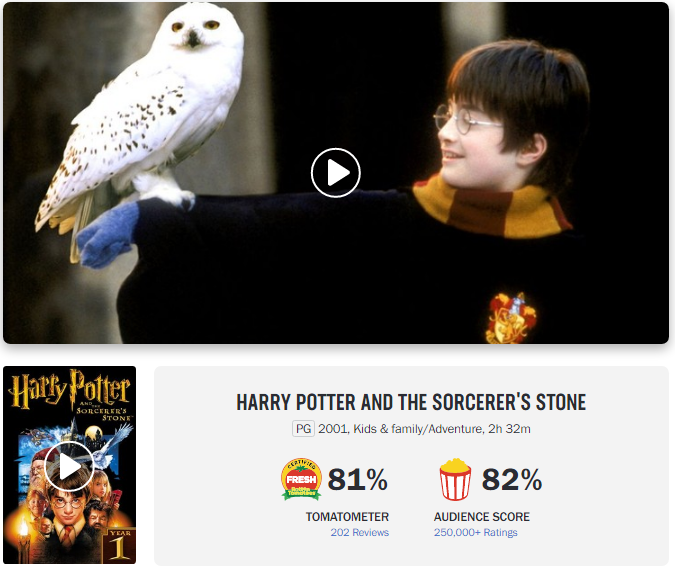Click the 81% Tomatometer score
Image resolution: width=675 pixels, height=567 pixels.
click(357, 479)
